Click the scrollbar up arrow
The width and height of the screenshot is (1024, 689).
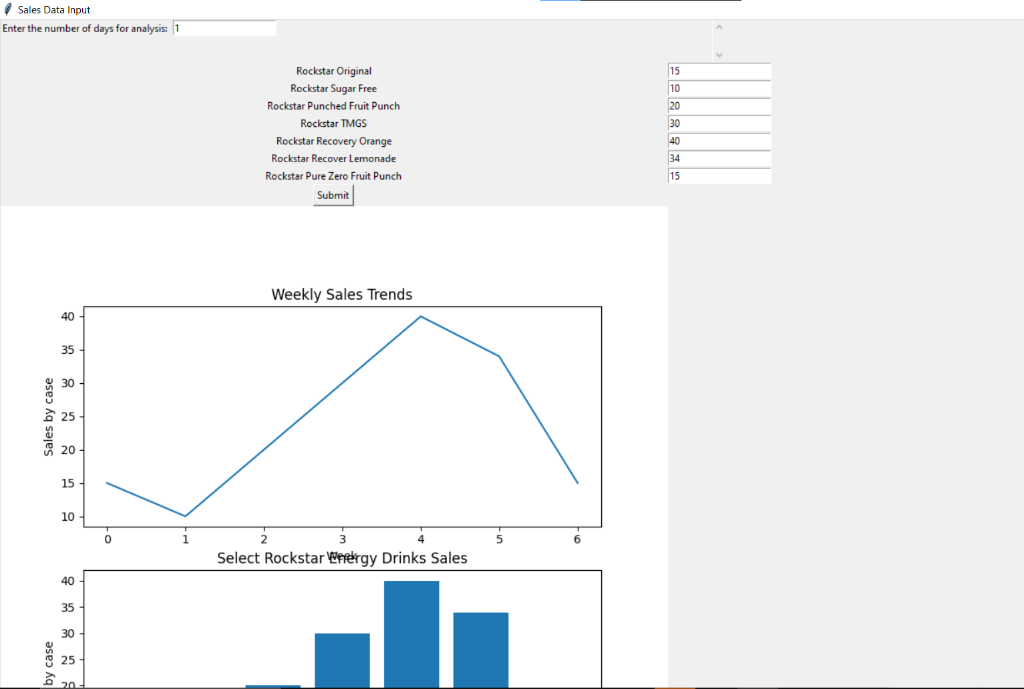pos(718,26)
